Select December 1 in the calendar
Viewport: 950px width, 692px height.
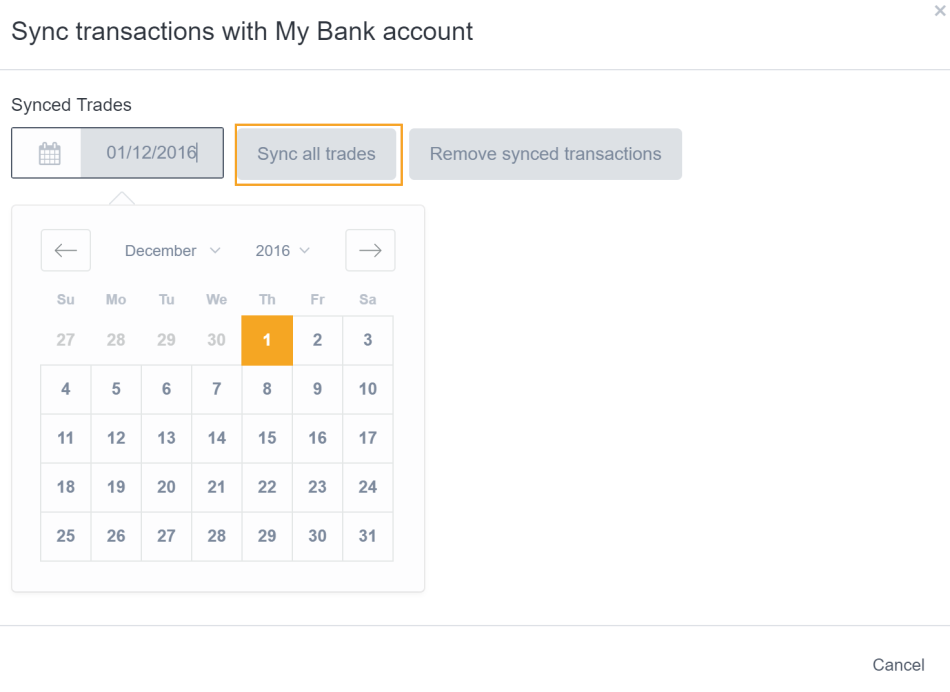tap(266, 340)
